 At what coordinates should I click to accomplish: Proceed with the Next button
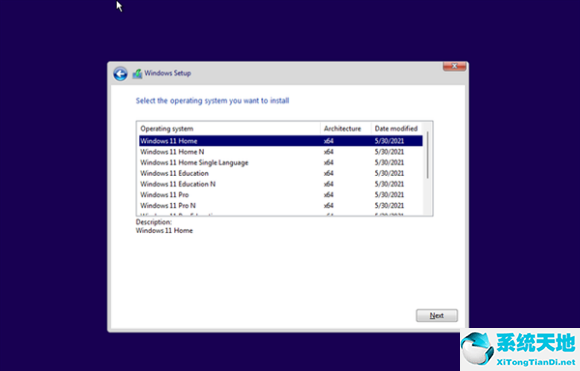tap(436, 316)
